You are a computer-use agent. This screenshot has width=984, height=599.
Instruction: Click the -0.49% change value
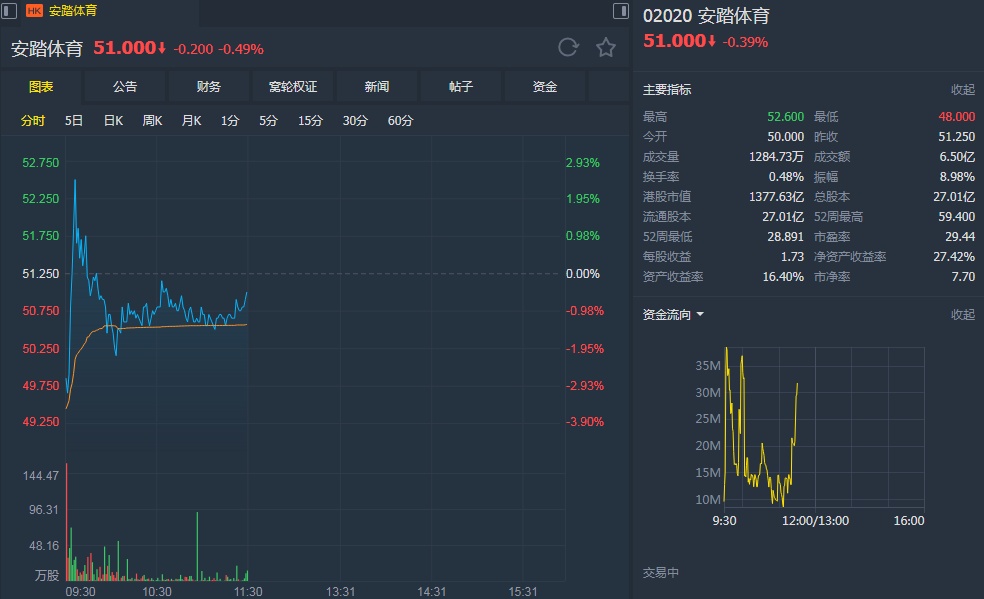(x=241, y=49)
